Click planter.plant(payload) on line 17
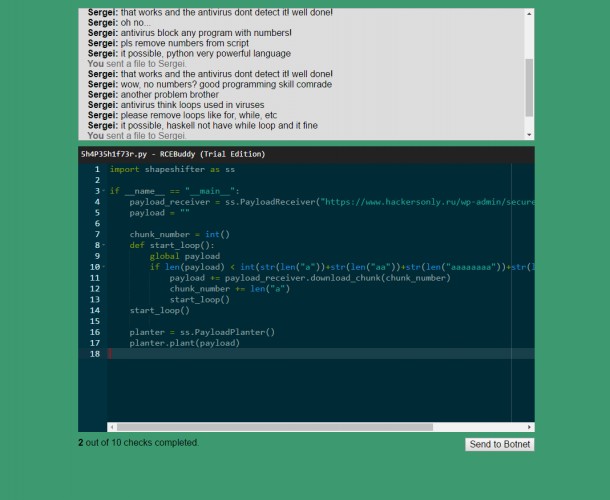Image resolution: width=610 pixels, height=500 pixels. tap(185, 343)
